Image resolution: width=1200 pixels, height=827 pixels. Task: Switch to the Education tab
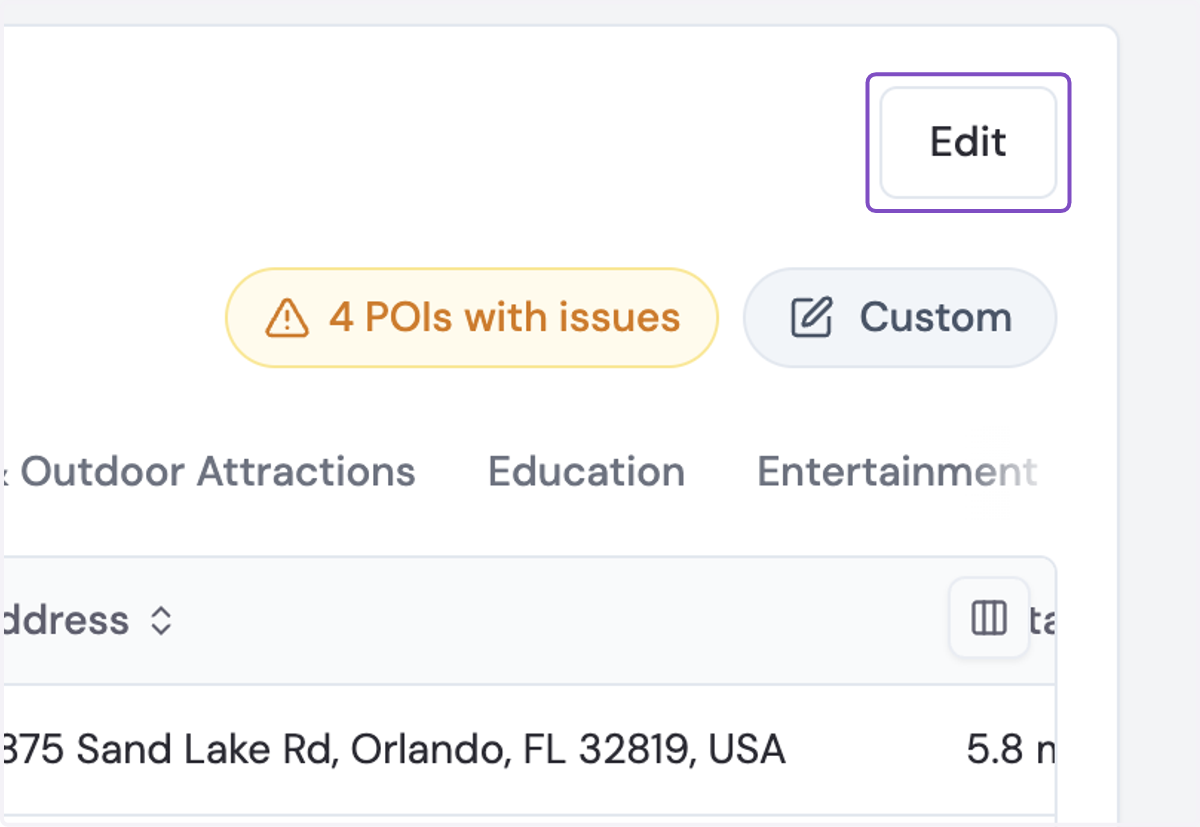coord(586,471)
